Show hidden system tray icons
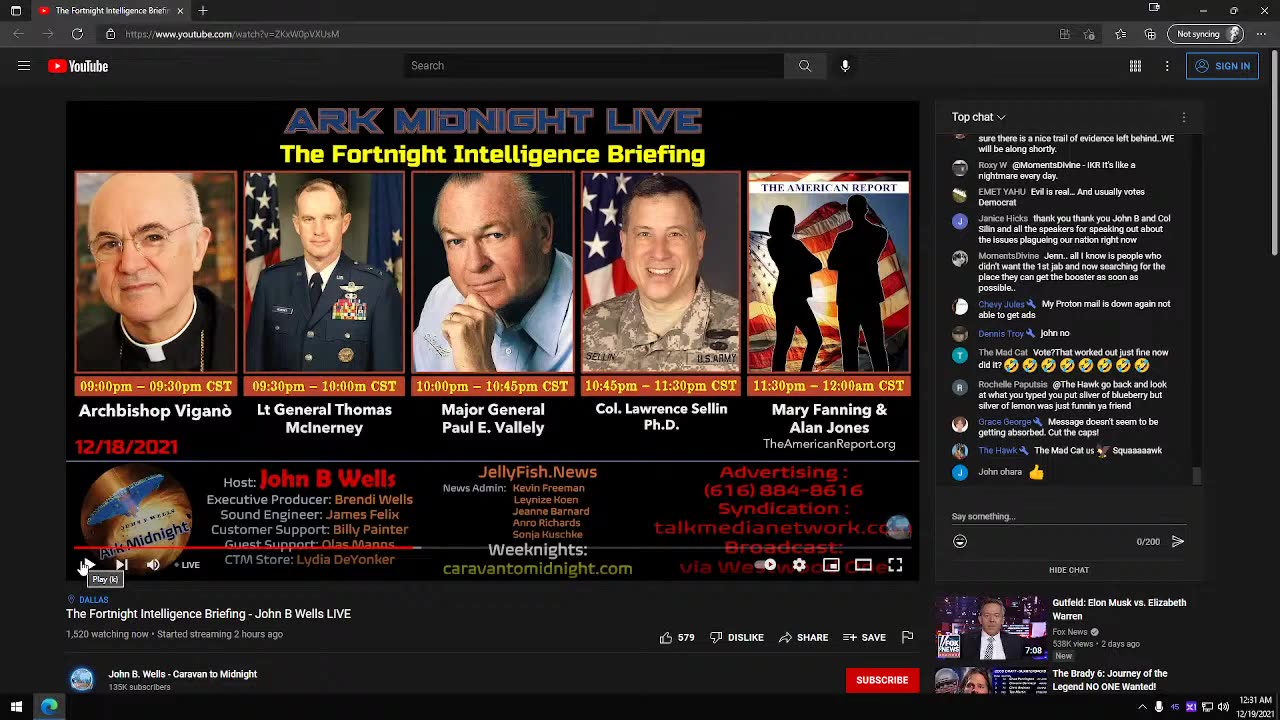The height and width of the screenshot is (720, 1280). pos(1142,707)
